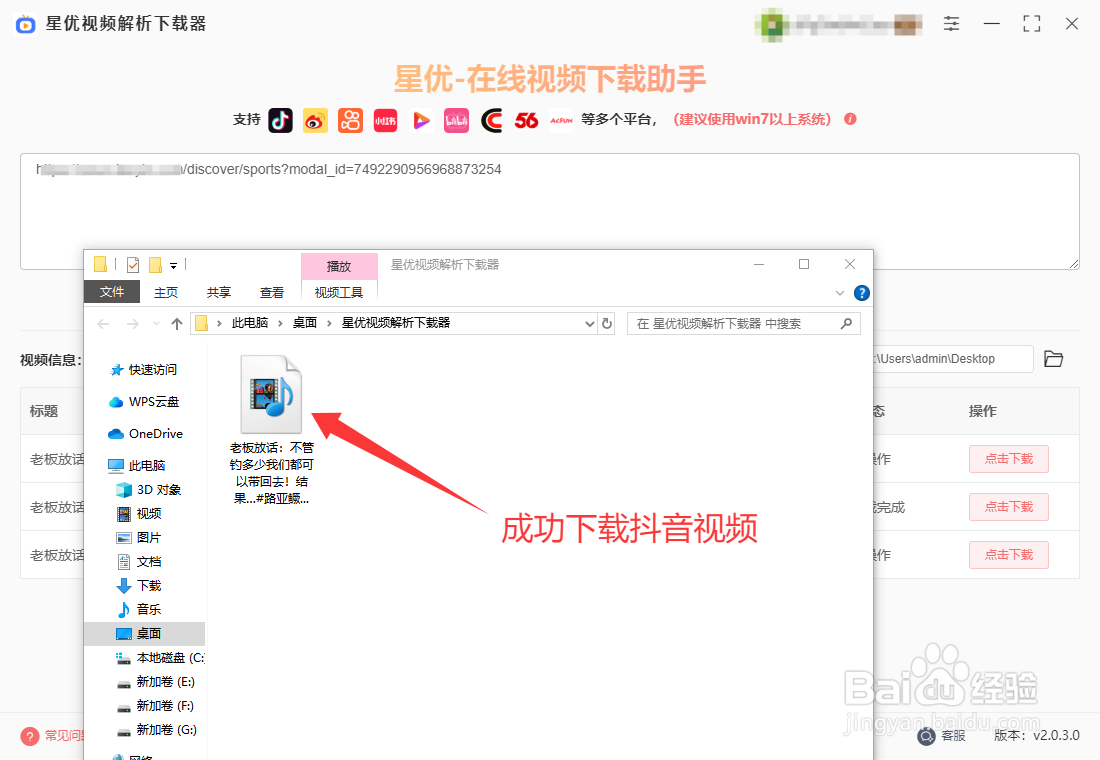Image resolution: width=1100 pixels, height=760 pixels.
Task: Click the 播放 contextual tab header
Action: click(x=339, y=267)
